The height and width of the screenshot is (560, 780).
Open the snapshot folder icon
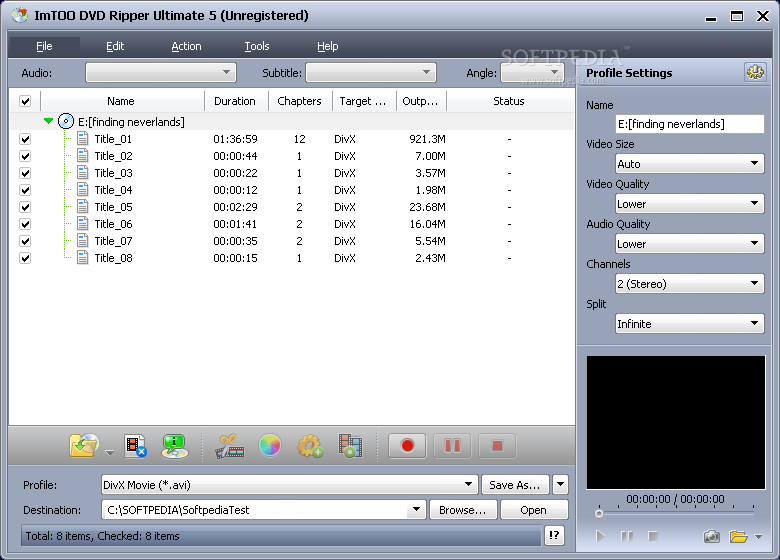click(739, 536)
